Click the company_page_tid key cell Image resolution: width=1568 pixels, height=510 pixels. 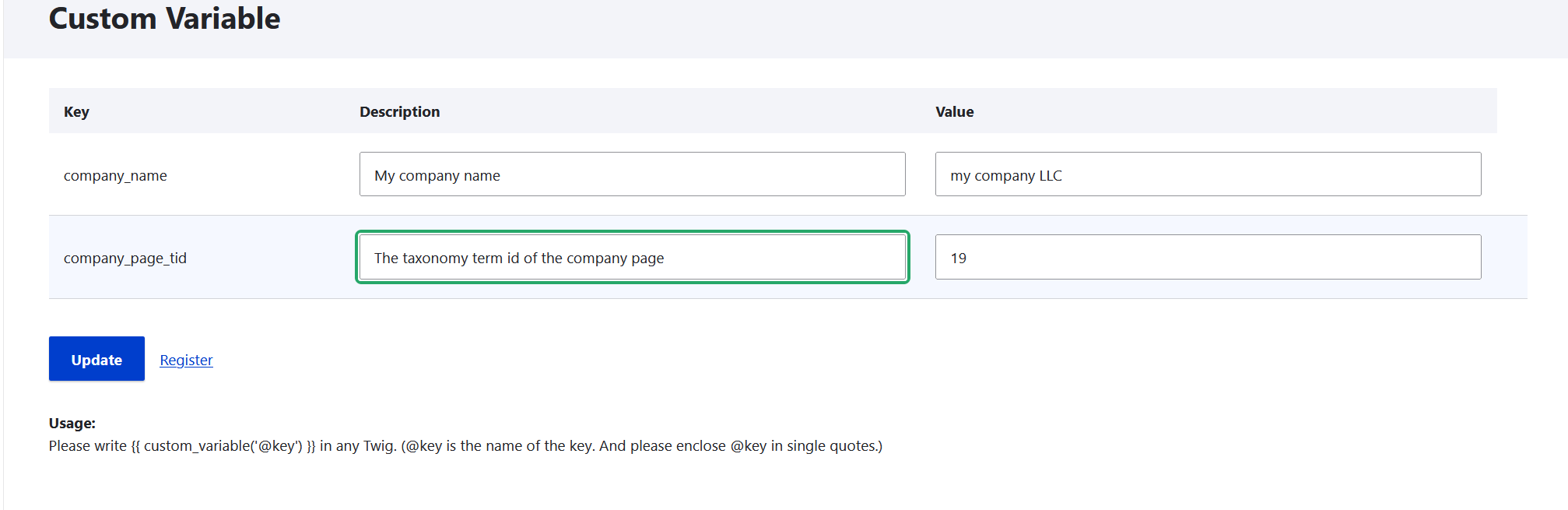(125, 259)
